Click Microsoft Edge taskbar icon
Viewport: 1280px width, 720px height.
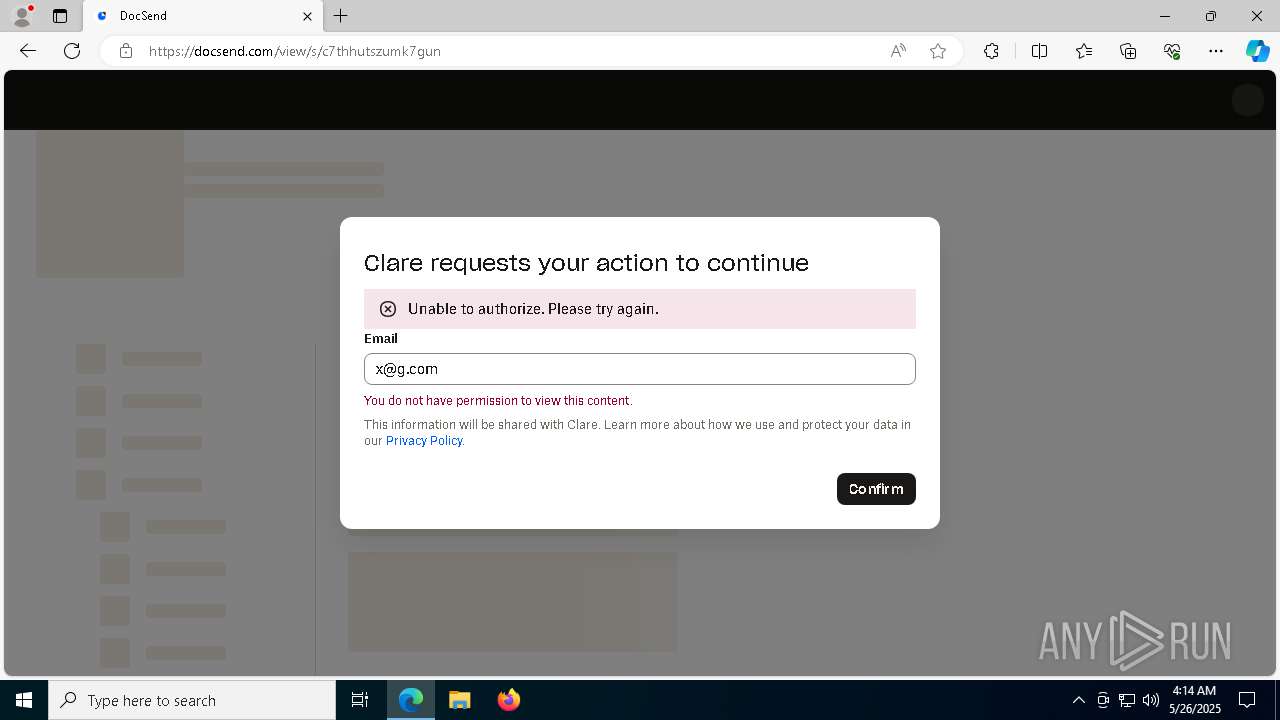click(x=411, y=700)
